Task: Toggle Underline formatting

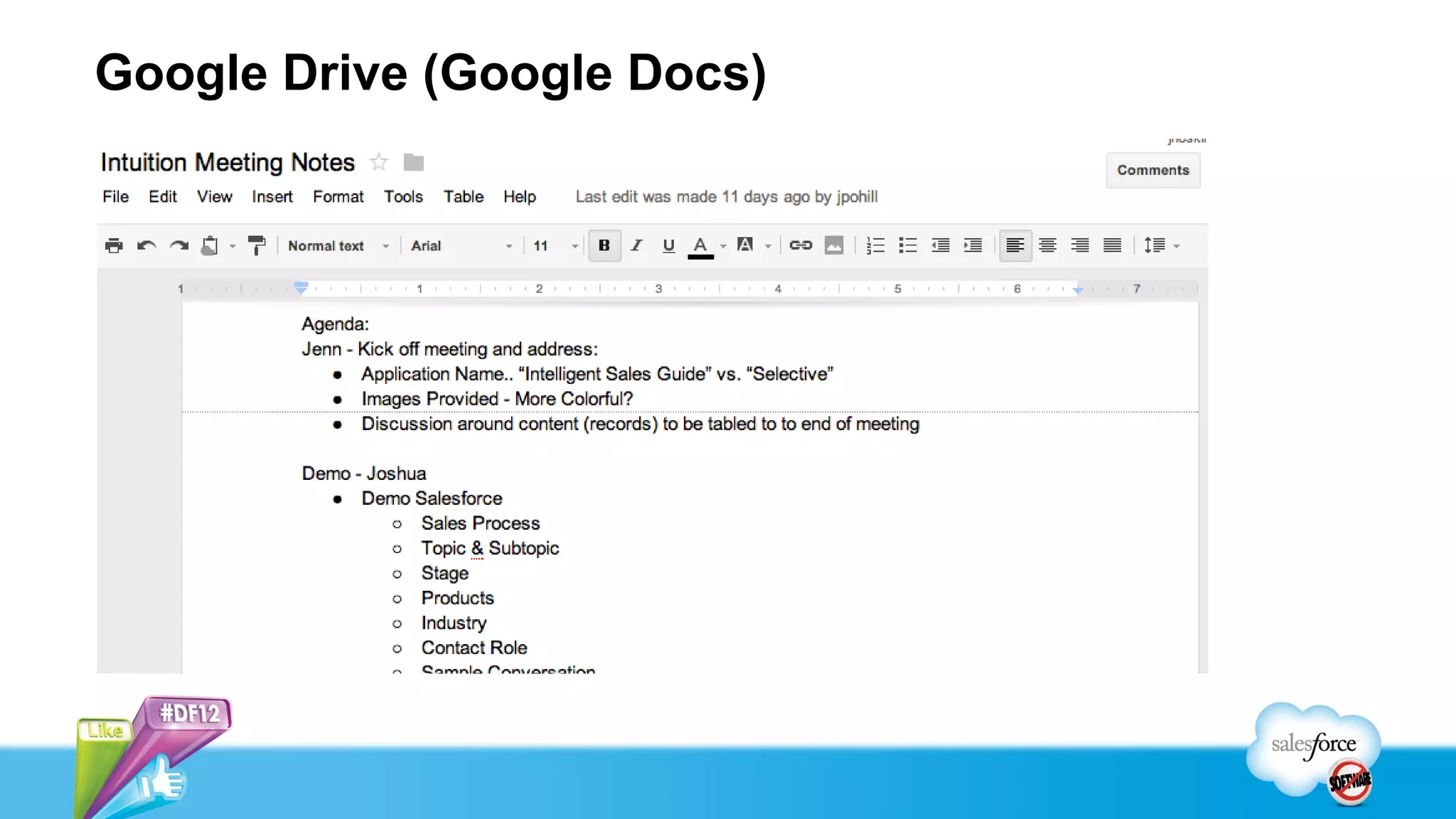Action: click(668, 246)
